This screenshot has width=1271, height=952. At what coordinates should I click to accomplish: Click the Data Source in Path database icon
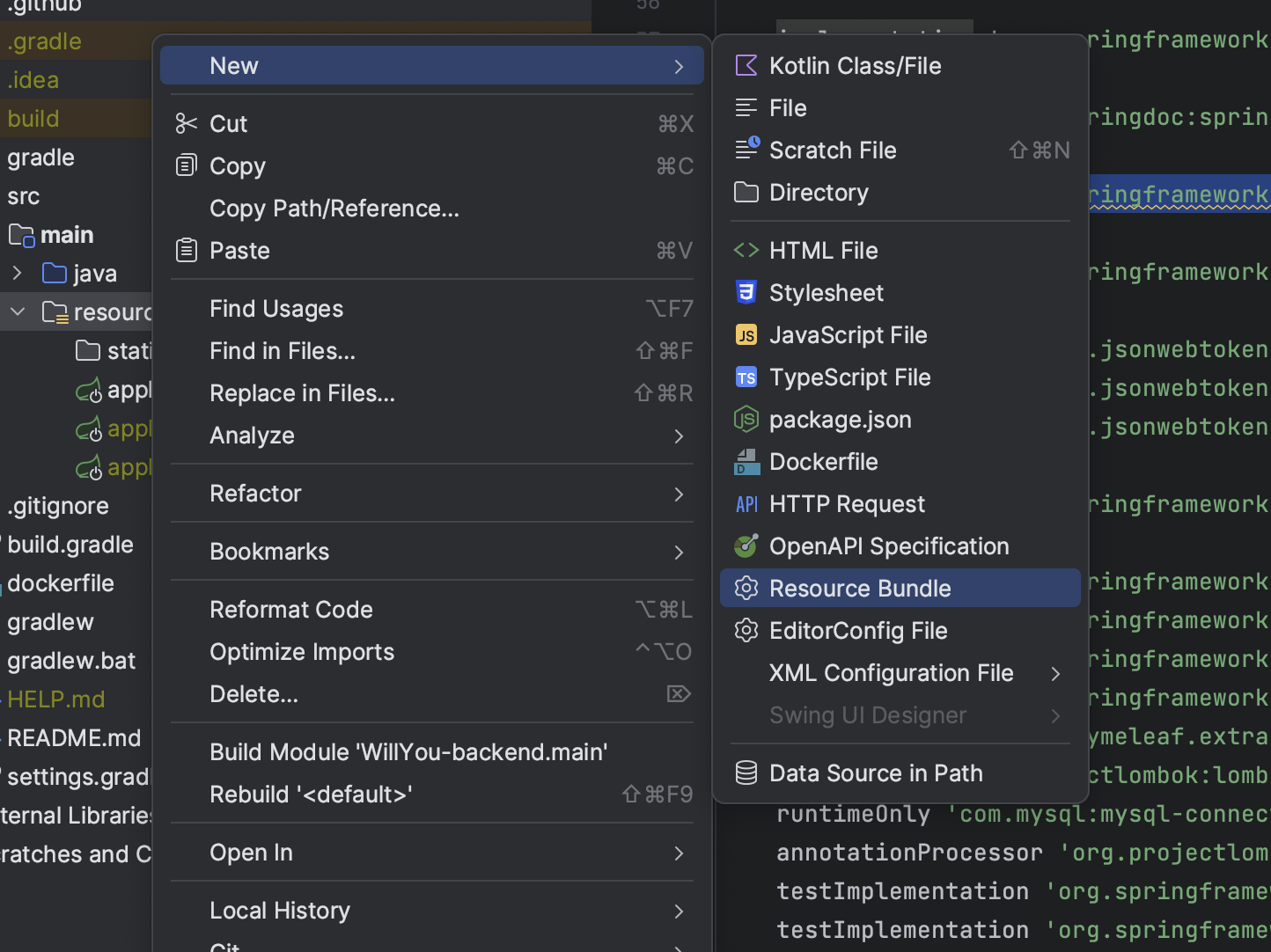point(746,773)
